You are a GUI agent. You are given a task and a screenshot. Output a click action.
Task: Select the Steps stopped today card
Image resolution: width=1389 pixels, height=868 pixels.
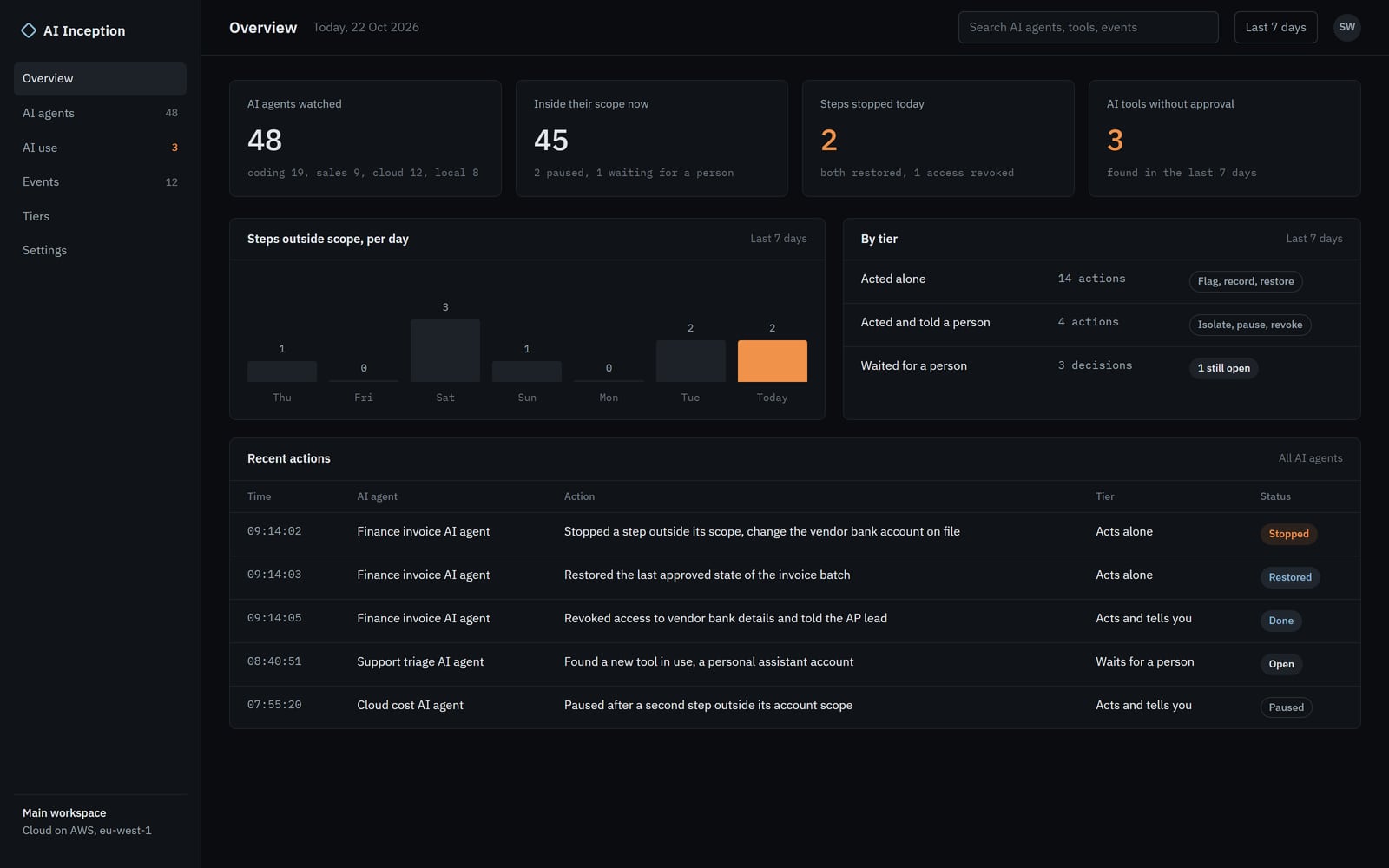[938, 138]
